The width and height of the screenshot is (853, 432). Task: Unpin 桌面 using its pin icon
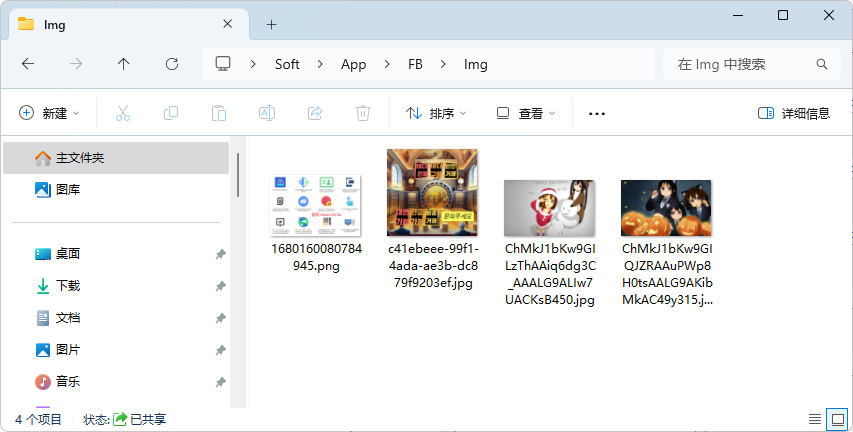pyautogui.click(x=220, y=254)
